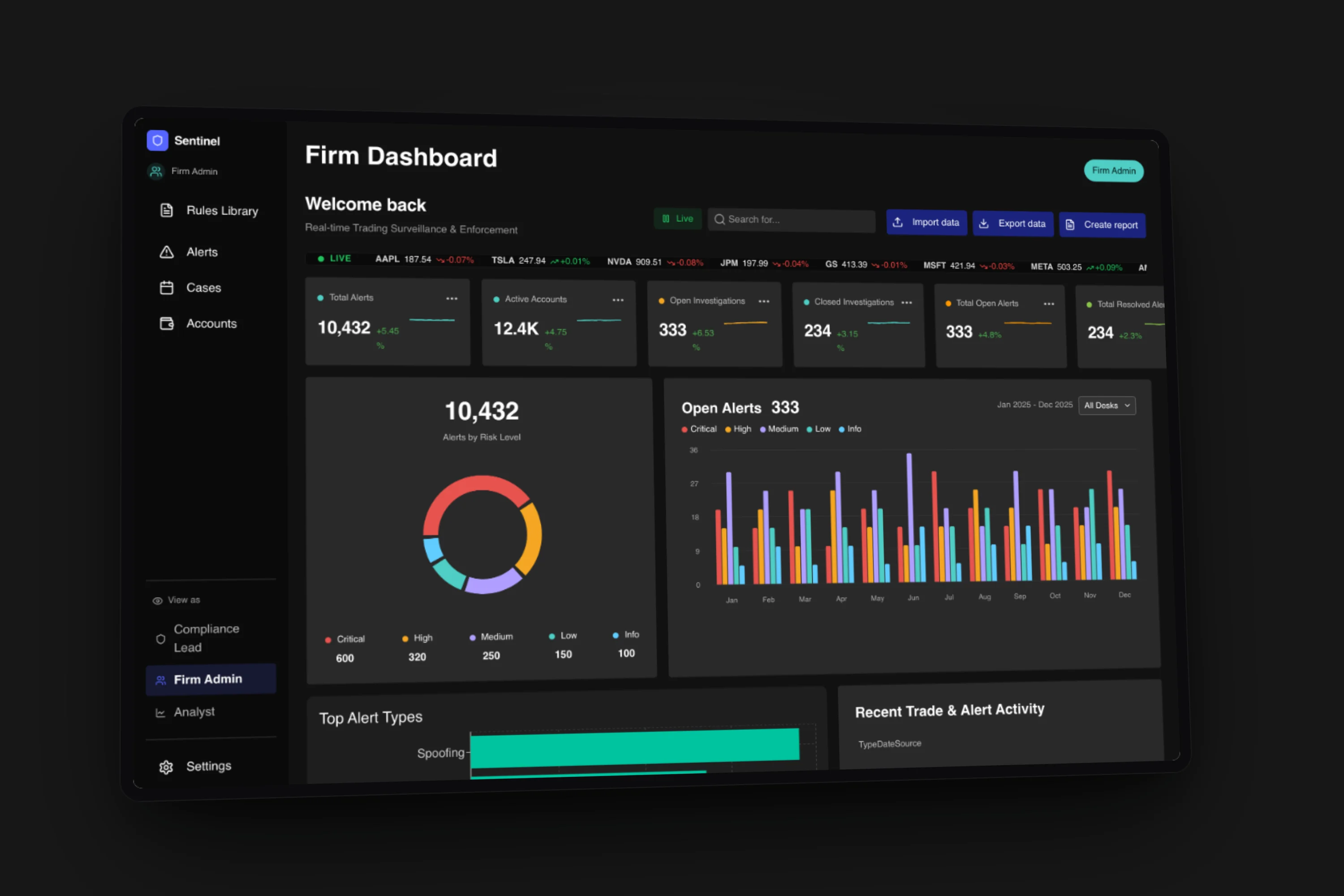Click the Critical 600 legend count
1344x896 pixels.
click(x=345, y=658)
